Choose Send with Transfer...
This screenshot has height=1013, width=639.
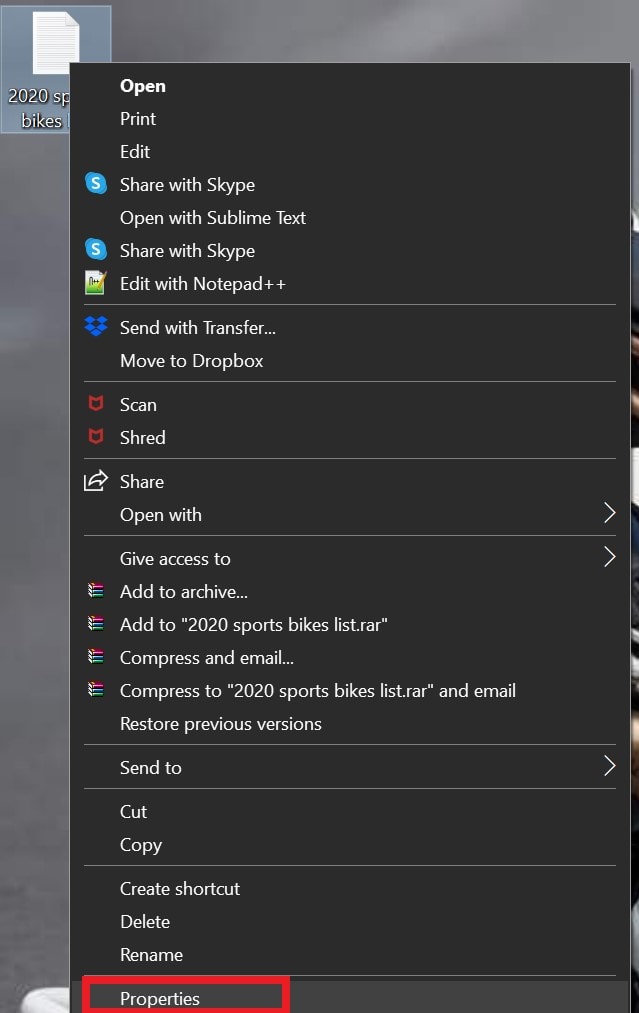point(198,328)
